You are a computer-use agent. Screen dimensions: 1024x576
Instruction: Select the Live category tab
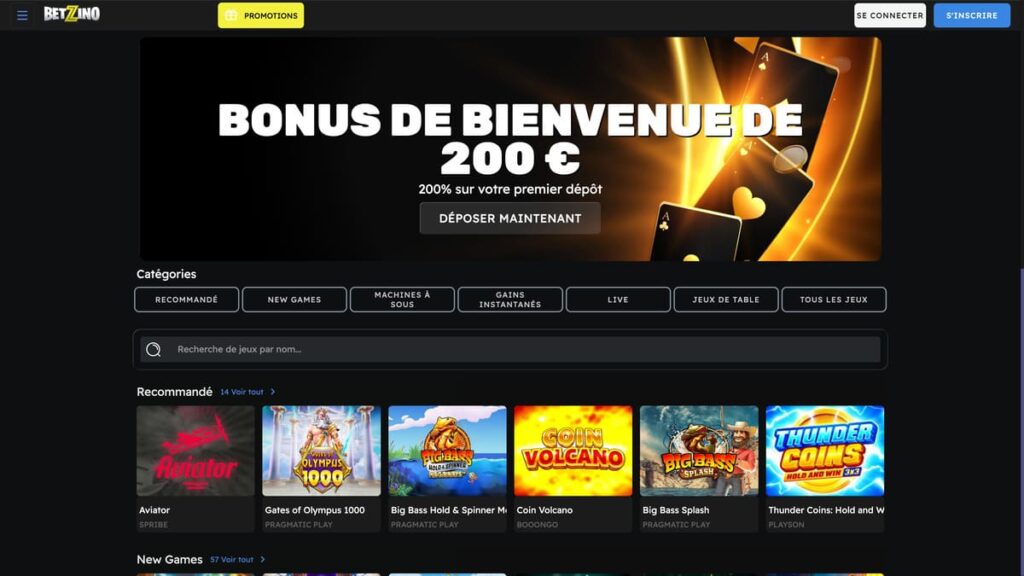(618, 300)
